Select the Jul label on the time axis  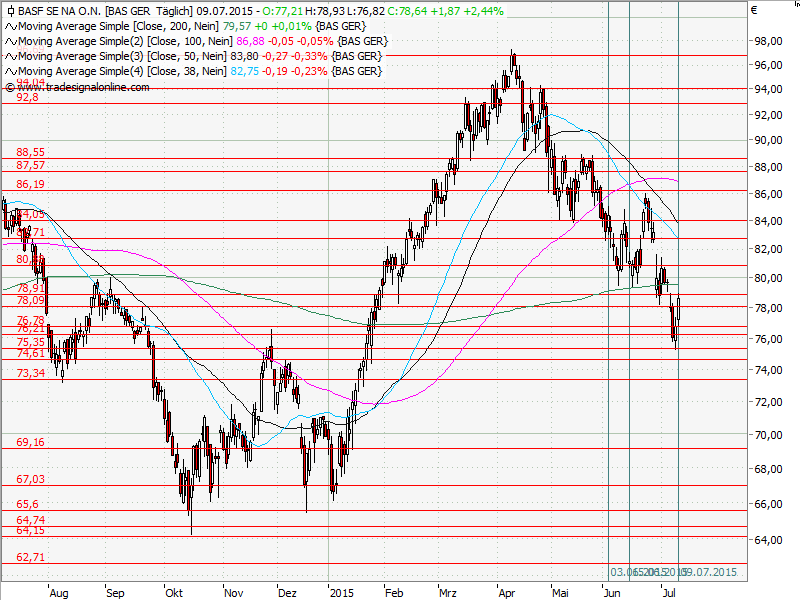pyautogui.click(x=668, y=592)
